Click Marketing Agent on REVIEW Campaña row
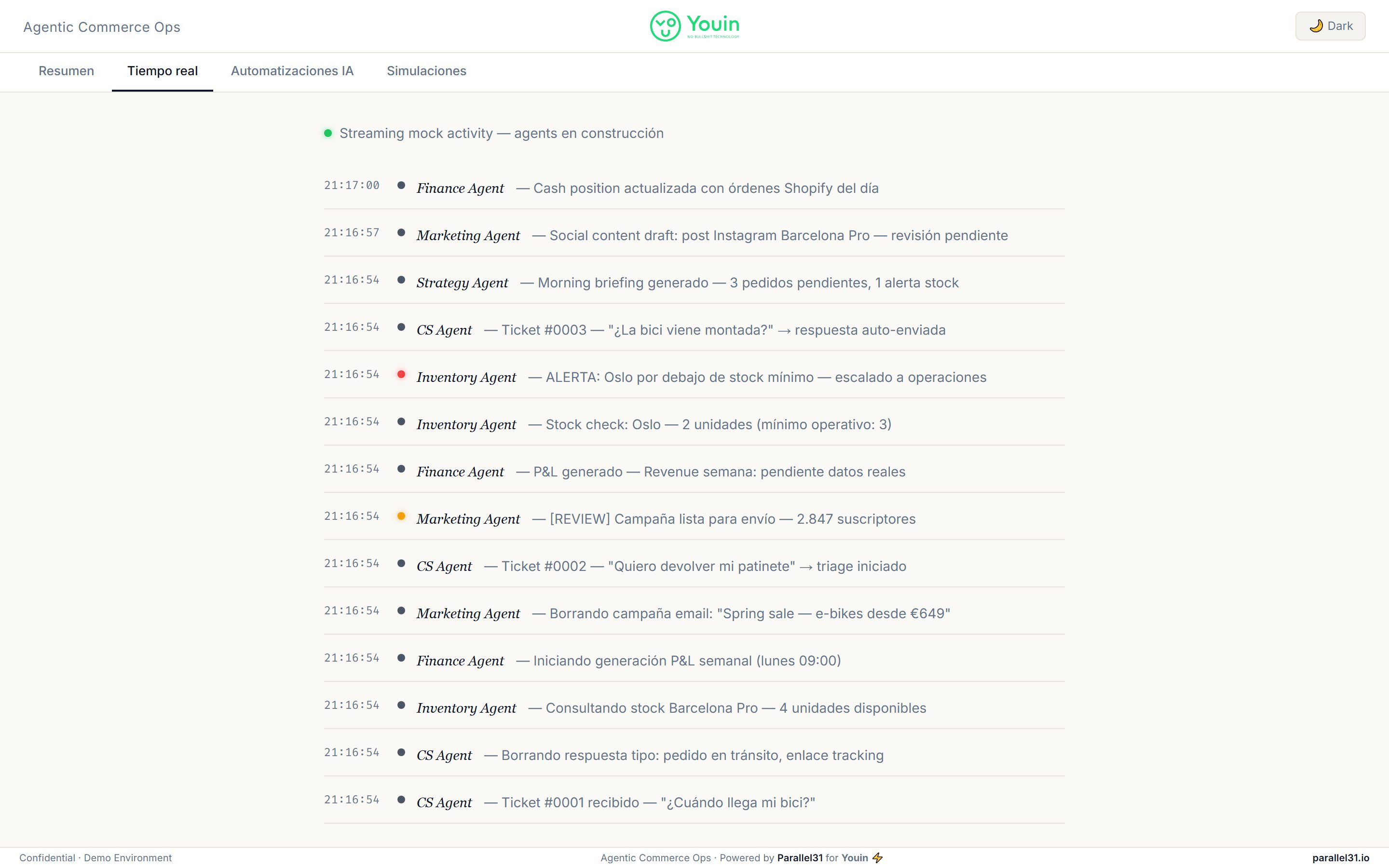1389x868 pixels. point(468,519)
